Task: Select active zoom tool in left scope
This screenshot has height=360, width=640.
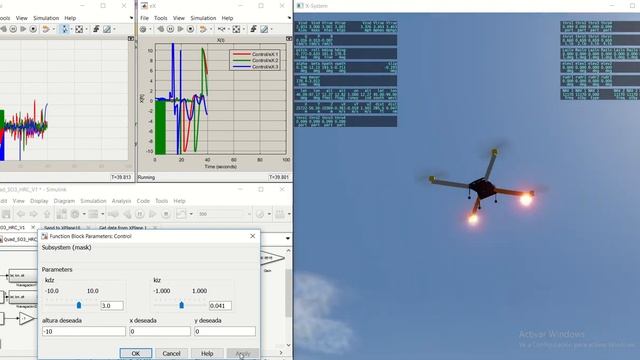Action: coord(64,29)
